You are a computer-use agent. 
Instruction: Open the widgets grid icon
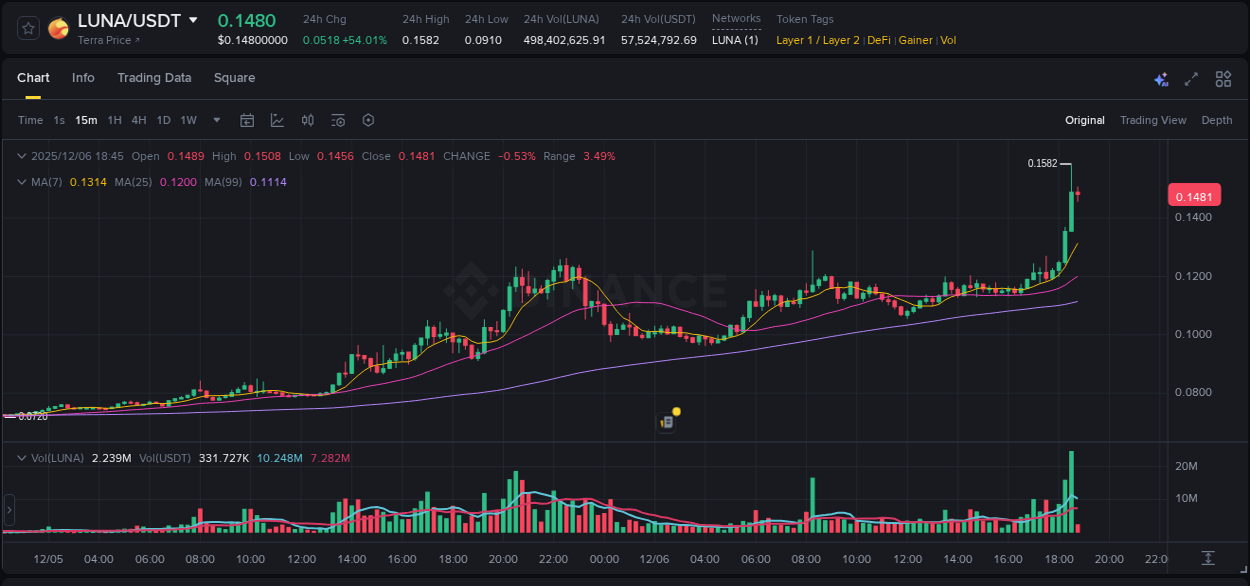pyautogui.click(x=1223, y=78)
